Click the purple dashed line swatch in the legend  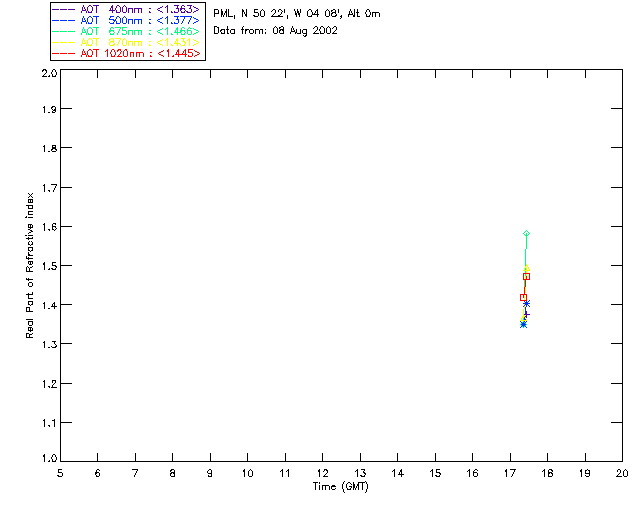click(64, 10)
